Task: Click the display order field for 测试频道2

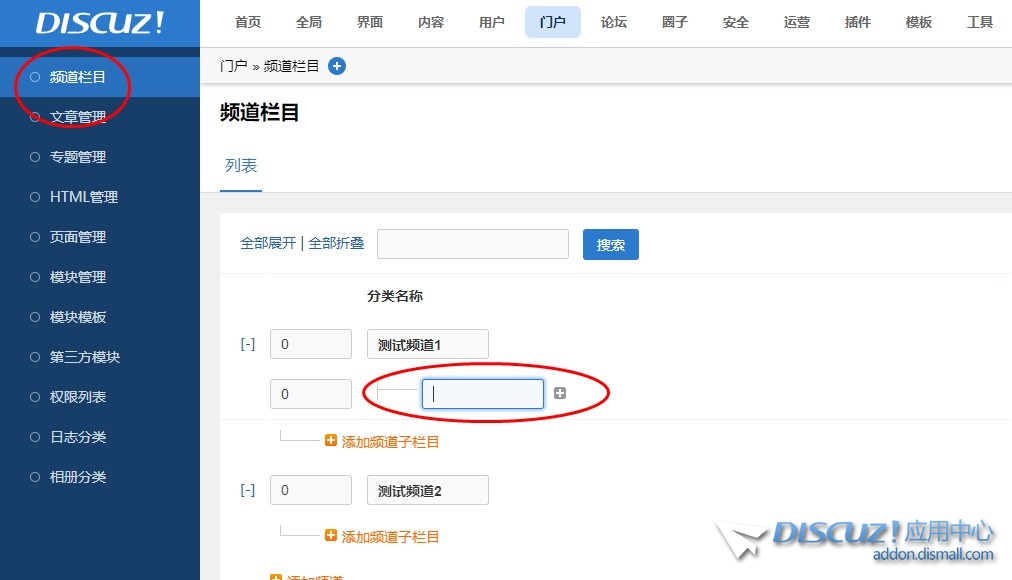Action: [310, 490]
